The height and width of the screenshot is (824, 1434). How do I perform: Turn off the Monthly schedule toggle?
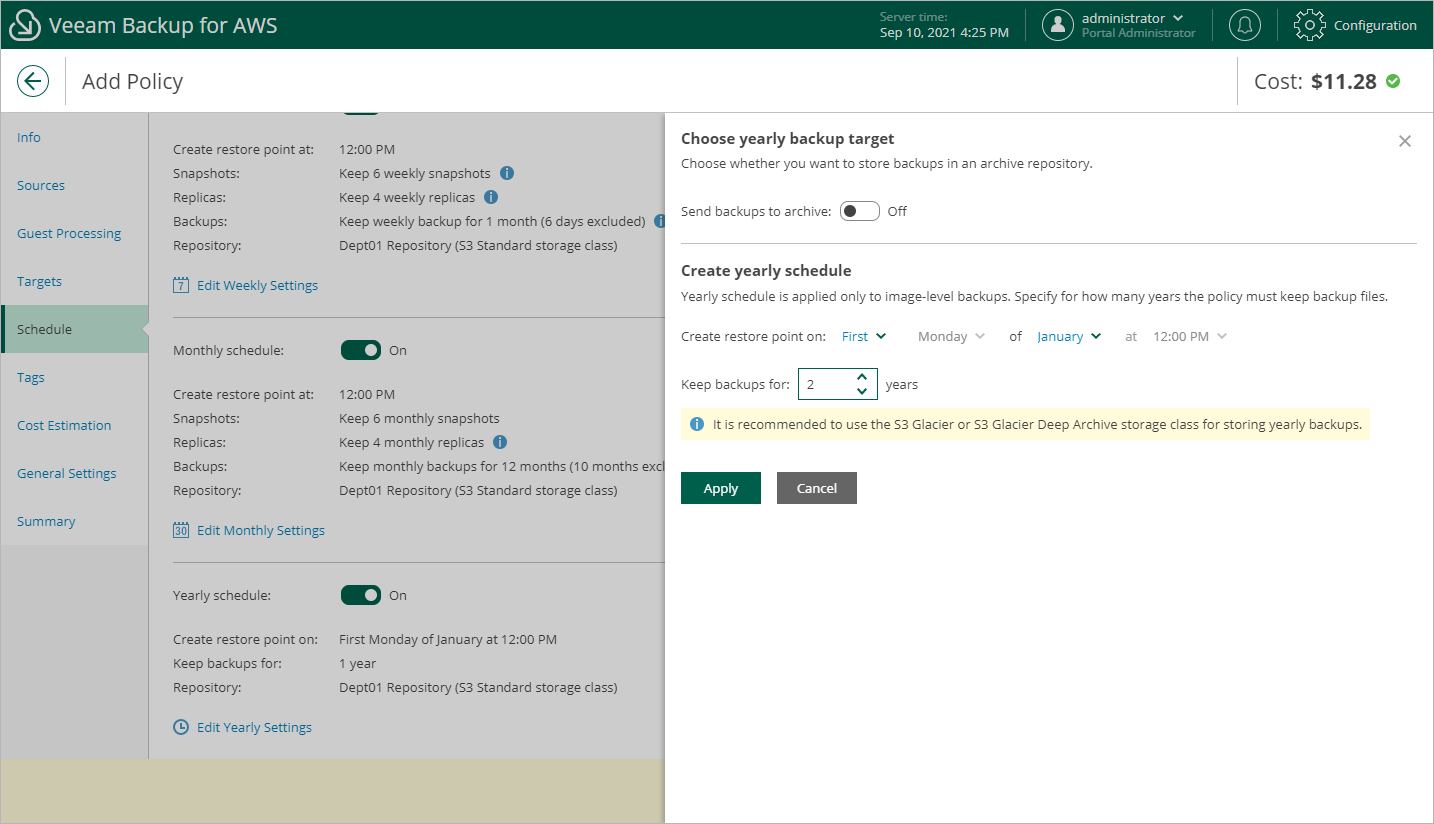(361, 350)
